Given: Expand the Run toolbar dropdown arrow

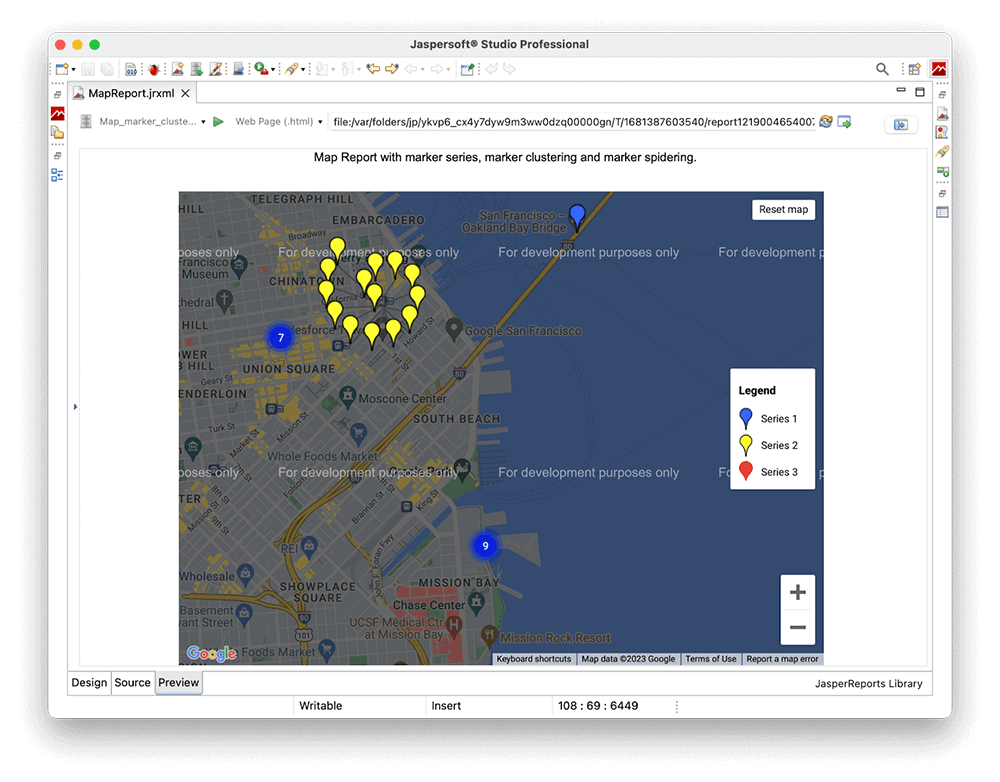Looking at the screenshot, I should (x=273, y=70).
